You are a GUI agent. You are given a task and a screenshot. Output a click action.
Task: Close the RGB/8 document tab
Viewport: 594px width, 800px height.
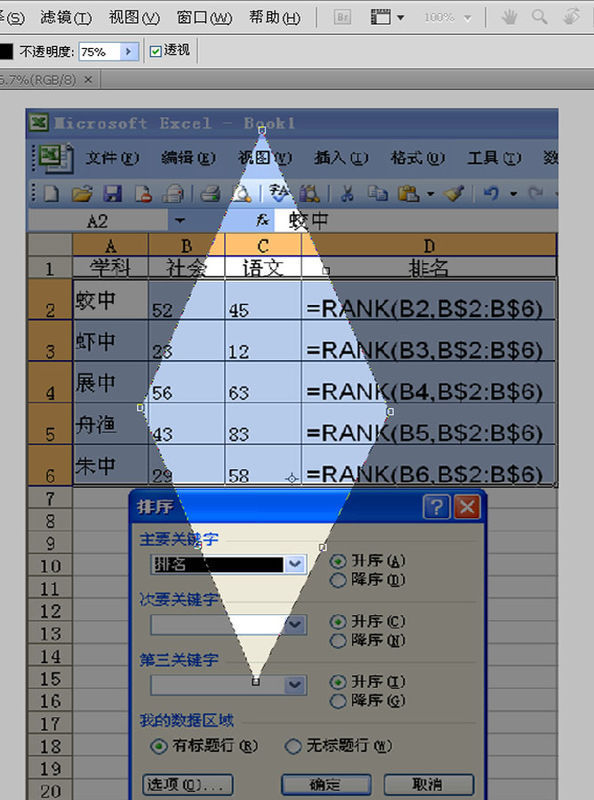pos(88,80)
